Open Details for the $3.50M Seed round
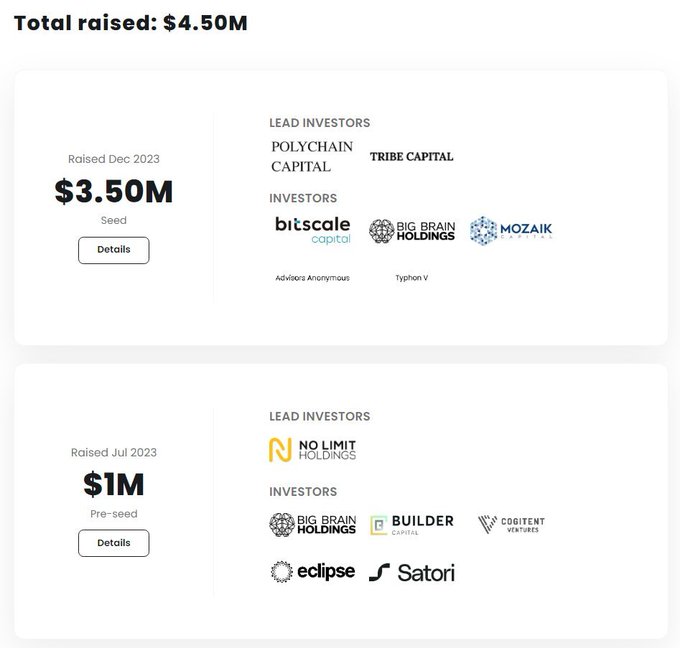Viewport: 680px width, 648px height. point(114,250)
